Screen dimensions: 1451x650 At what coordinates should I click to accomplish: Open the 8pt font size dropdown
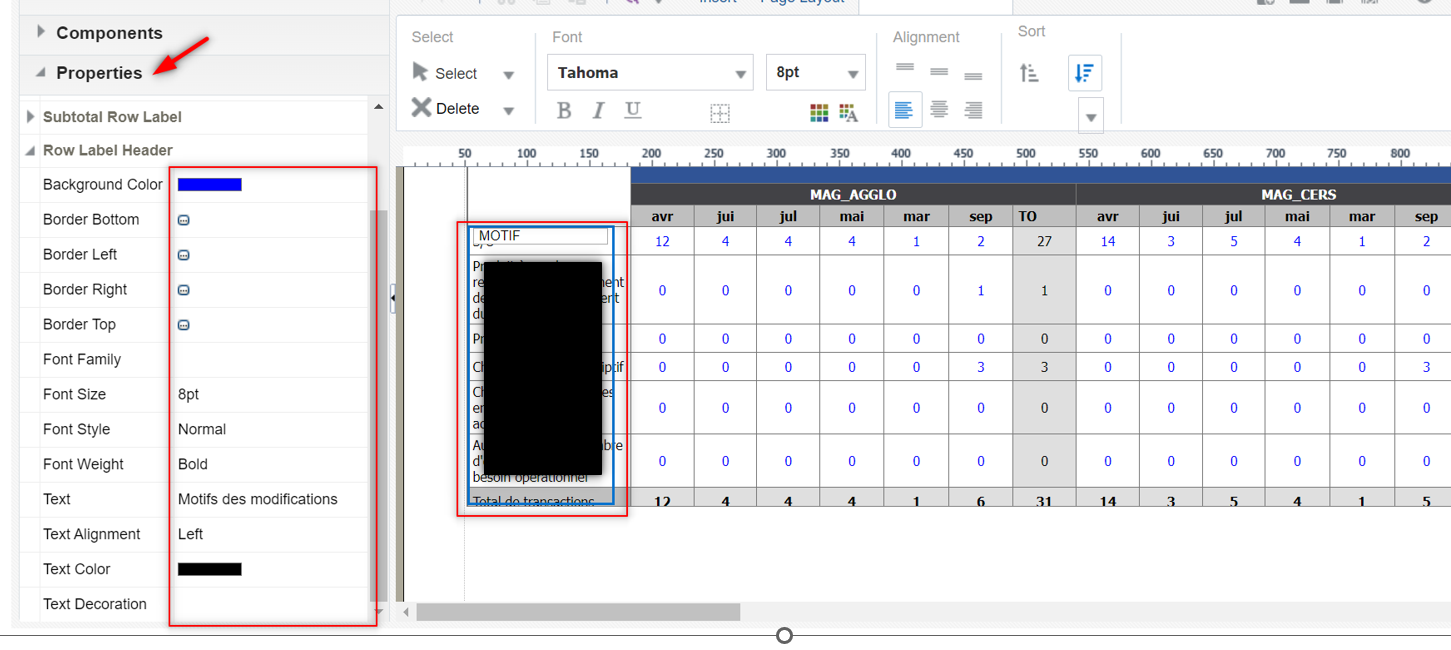click(815, 72)
